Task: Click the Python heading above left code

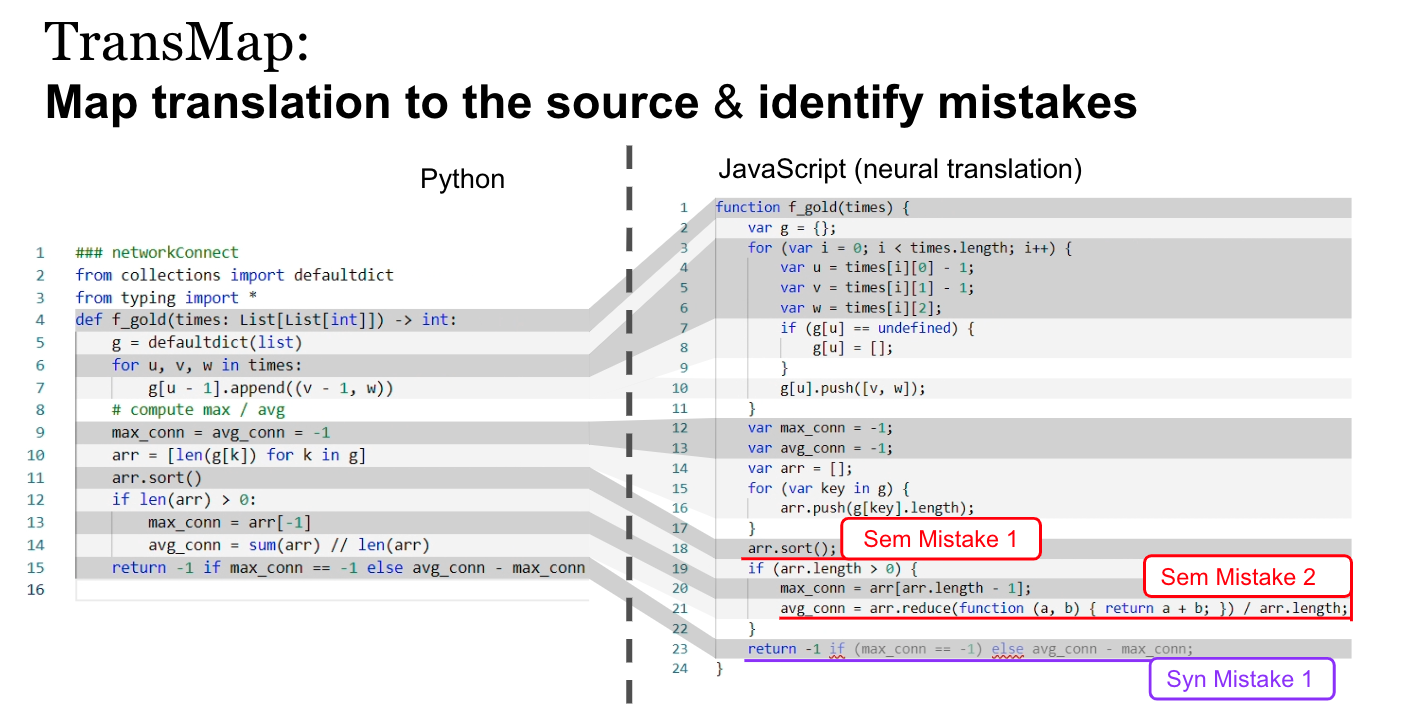Action: click(462, 179)
